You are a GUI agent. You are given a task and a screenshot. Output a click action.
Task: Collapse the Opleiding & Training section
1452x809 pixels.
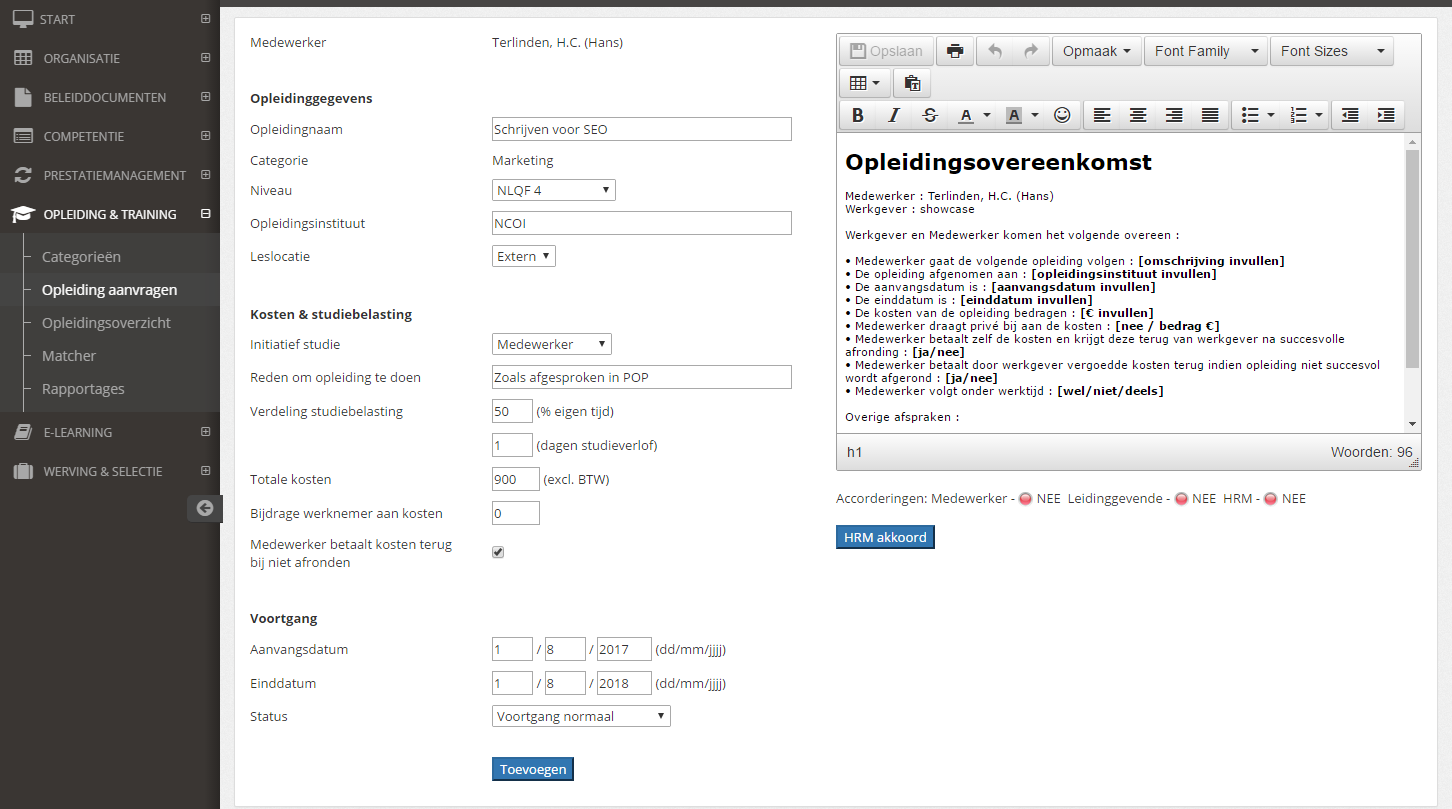pyautogui.click(x=205, y=214)
